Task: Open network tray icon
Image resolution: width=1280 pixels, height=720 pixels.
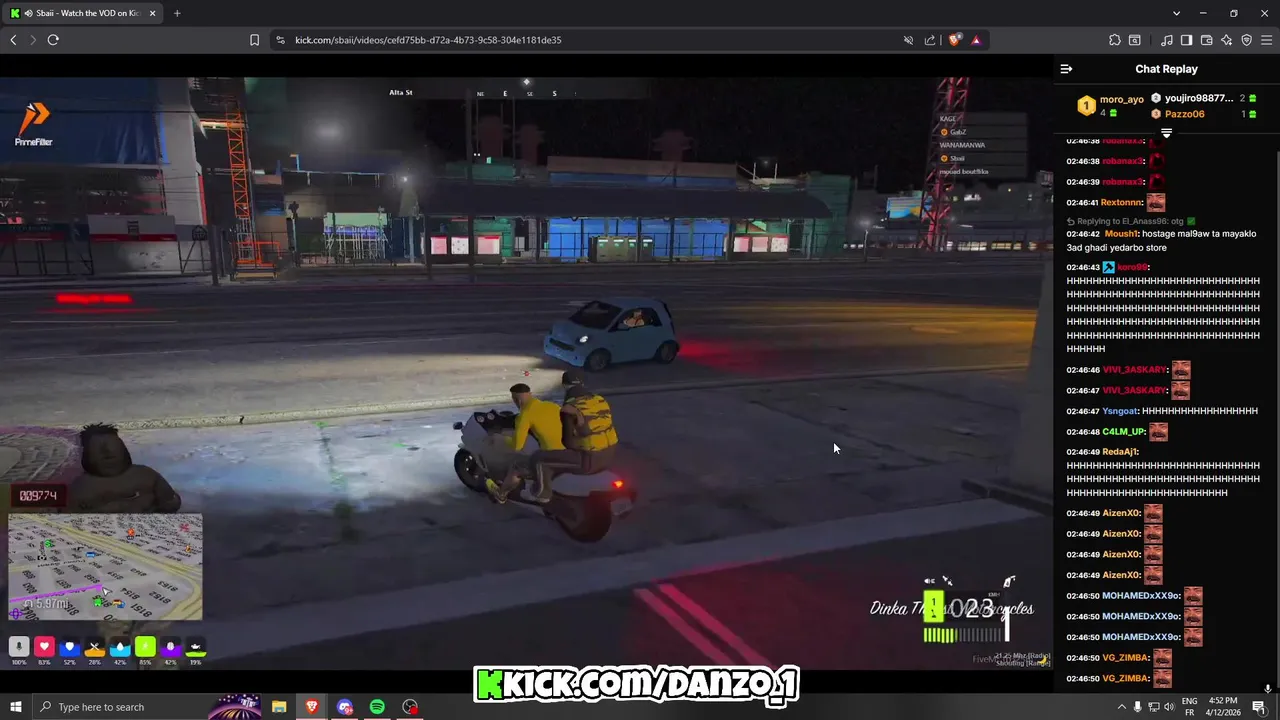Action: [x=1154, y=707]
